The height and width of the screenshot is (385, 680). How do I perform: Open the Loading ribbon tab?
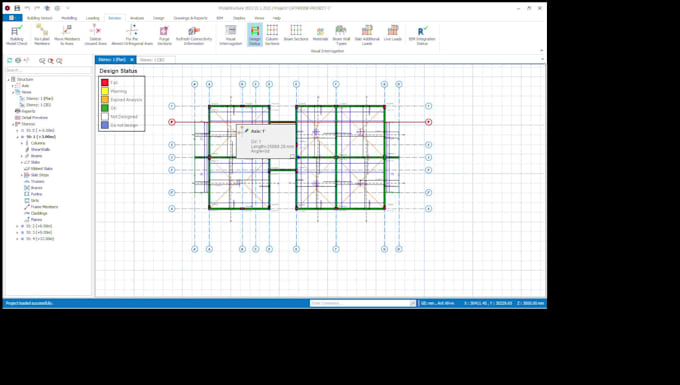pos(92,18)
